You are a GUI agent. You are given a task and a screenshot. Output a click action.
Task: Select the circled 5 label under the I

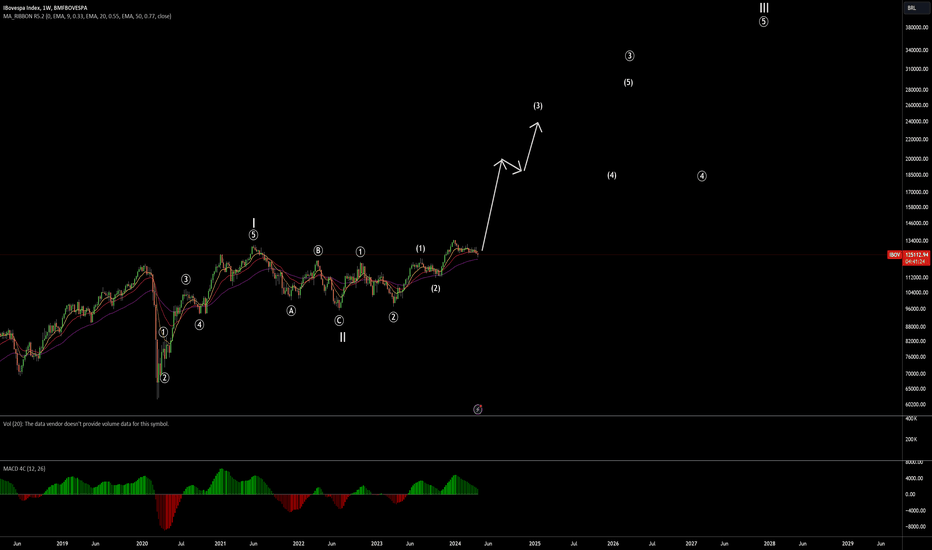pyautogui.click(x=254, y=235)
